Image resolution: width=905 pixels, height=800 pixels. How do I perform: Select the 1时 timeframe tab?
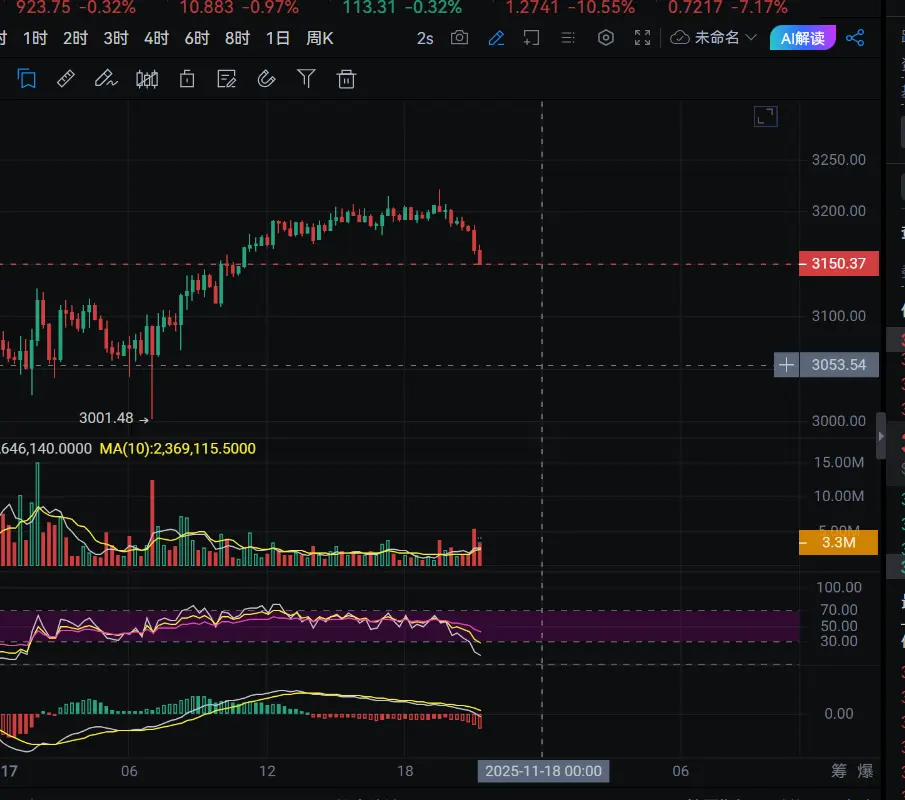tap(35, 38)
